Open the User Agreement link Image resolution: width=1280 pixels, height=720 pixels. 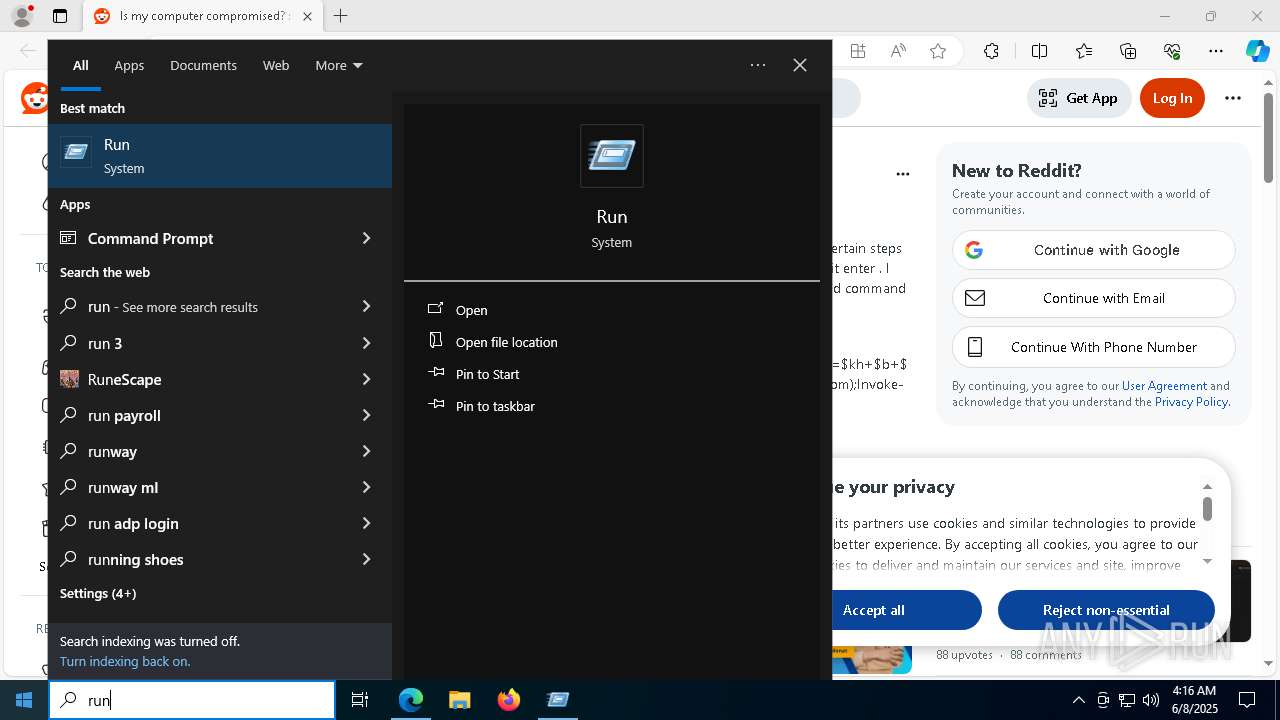point(1164,386)
